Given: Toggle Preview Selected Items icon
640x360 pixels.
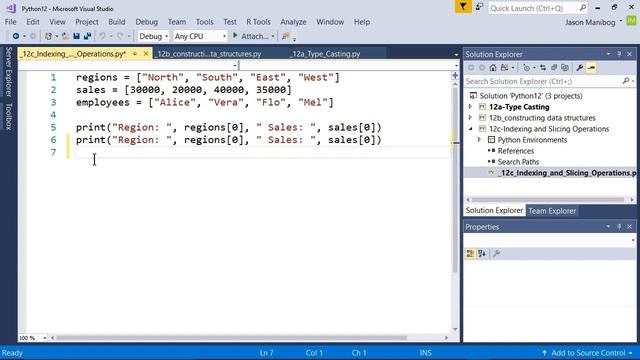Looking at the screenshot, I should (591, 68).
